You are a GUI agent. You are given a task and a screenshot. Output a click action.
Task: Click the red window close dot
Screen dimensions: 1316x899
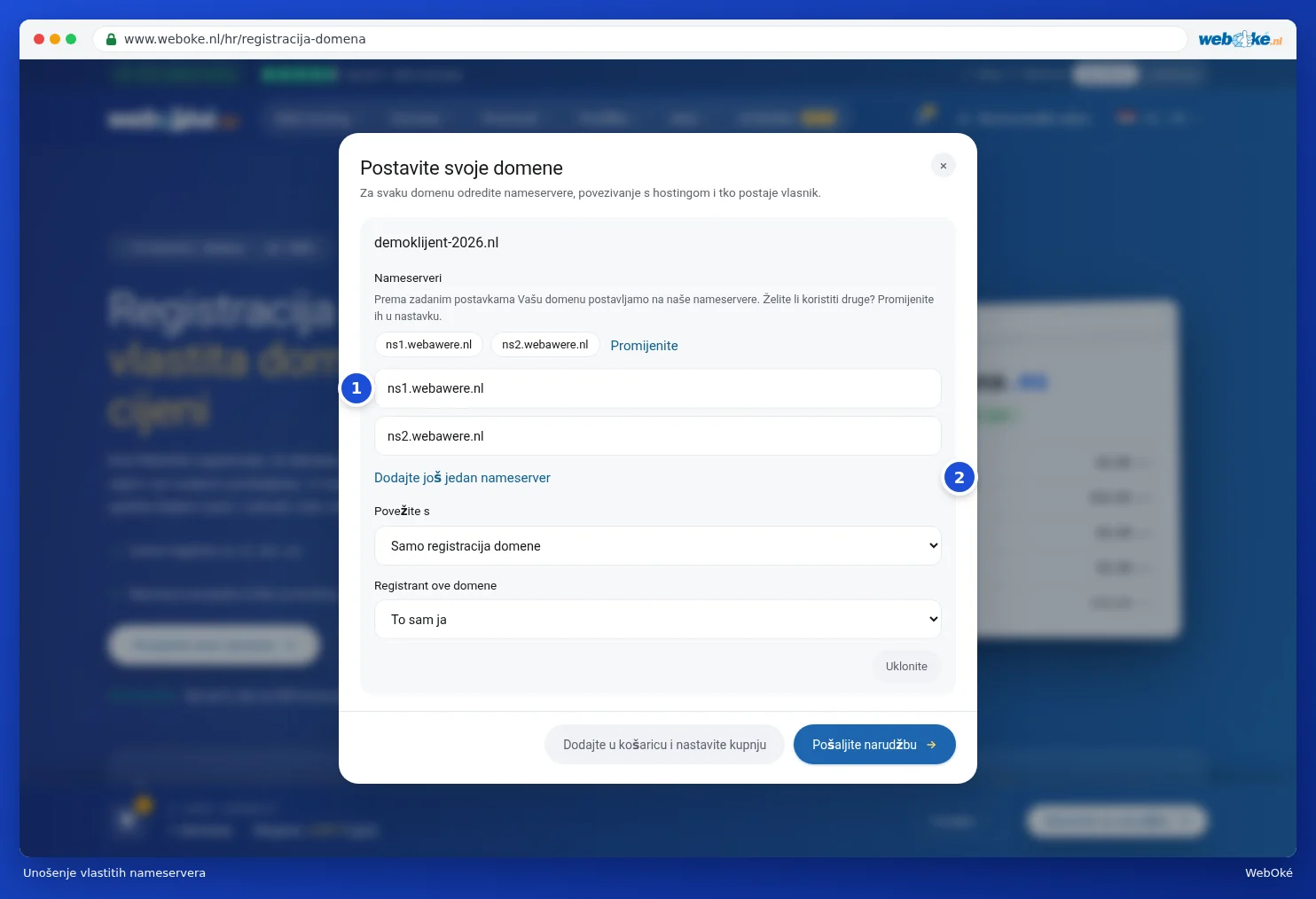pyautogui.click(x=39, y=39)
